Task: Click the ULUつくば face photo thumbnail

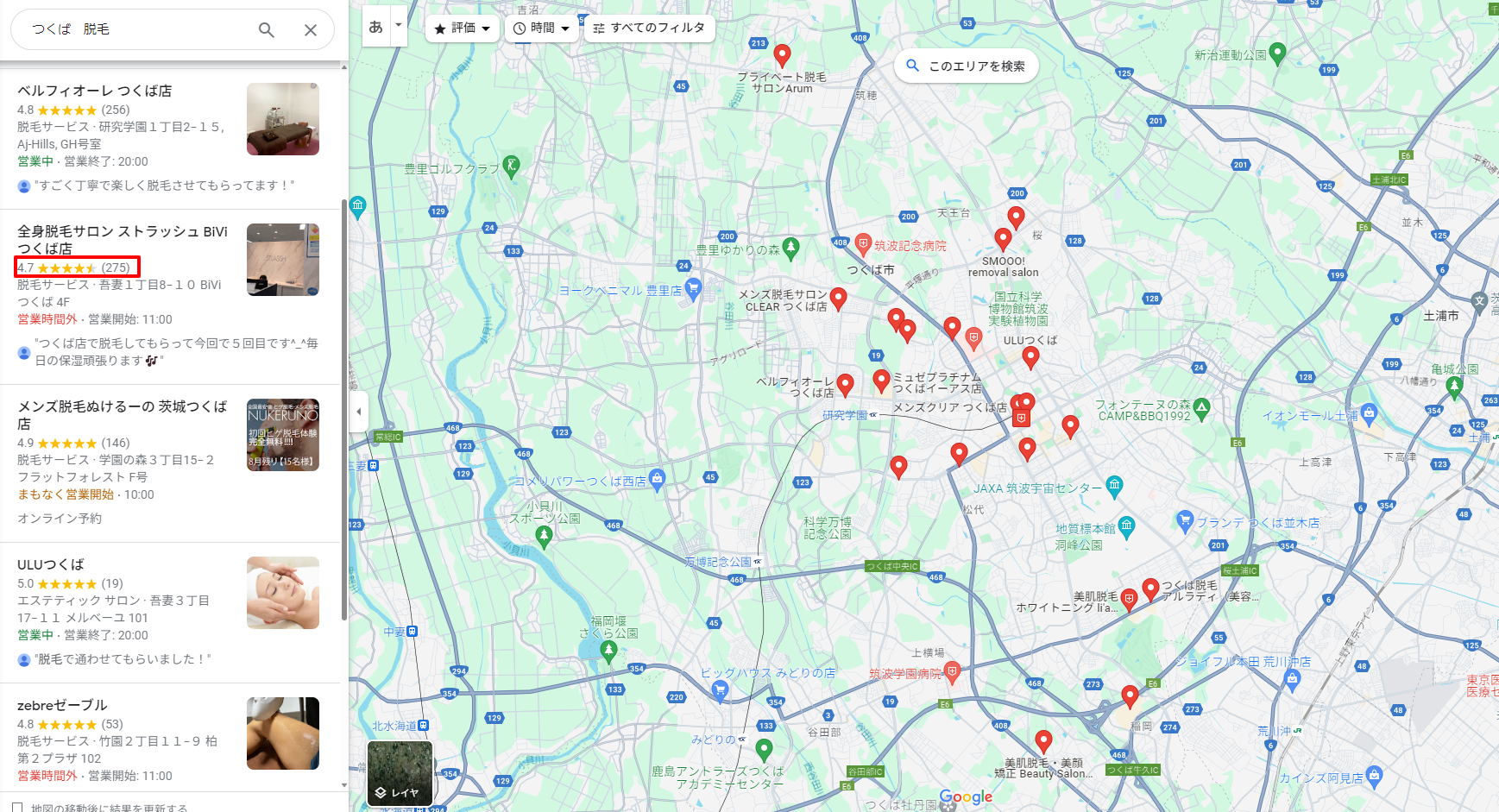Action: (x=283, y=593)
